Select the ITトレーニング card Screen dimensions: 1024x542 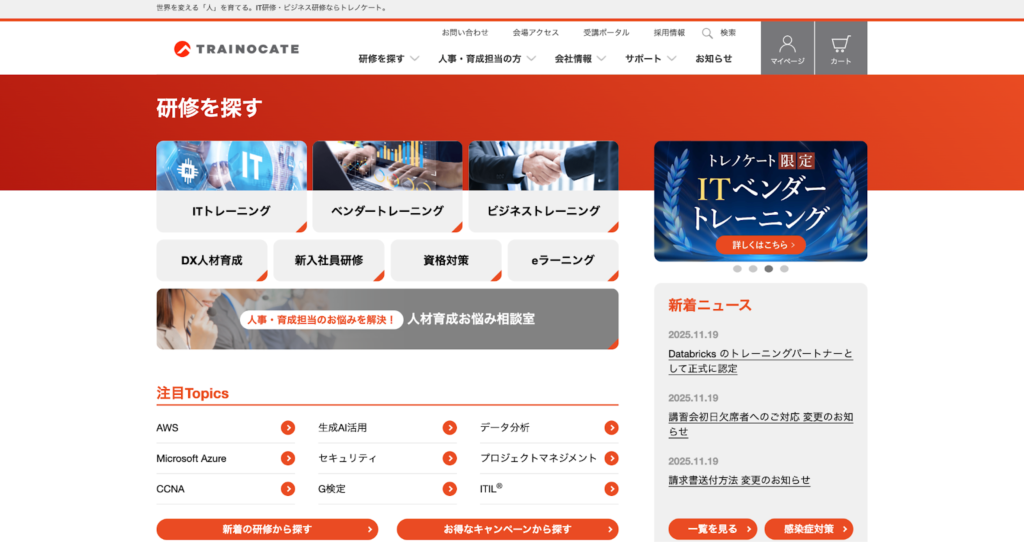(x=231, y=186)
